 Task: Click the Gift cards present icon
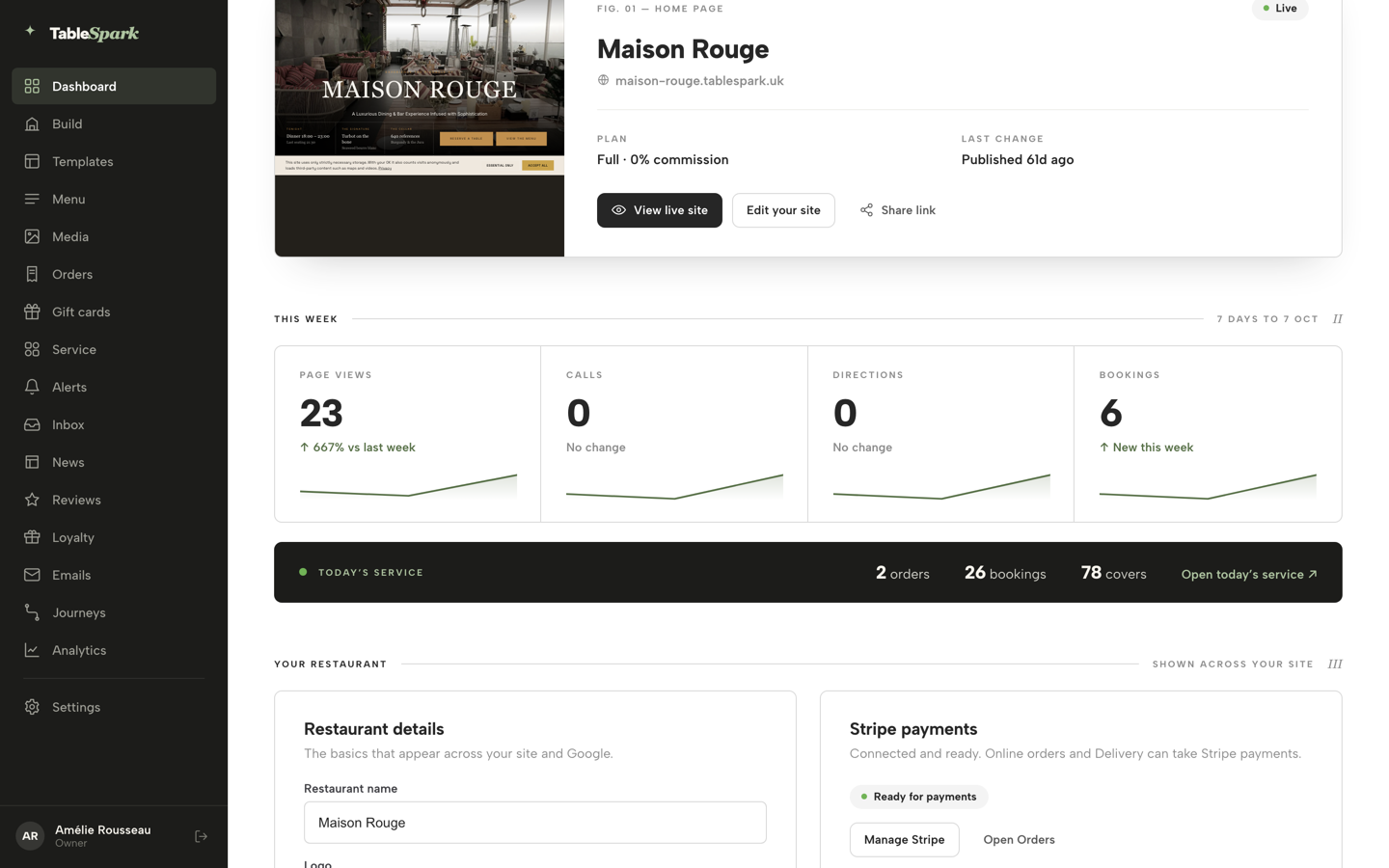click(32, 312)
